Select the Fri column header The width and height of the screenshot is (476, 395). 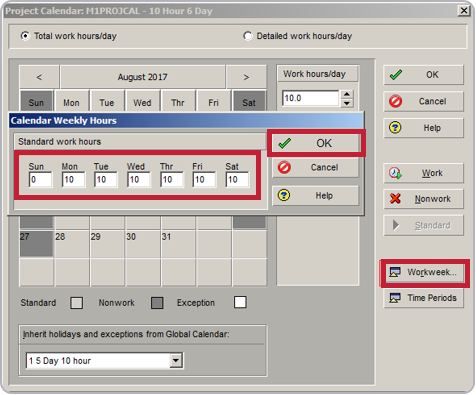point(213,101)
